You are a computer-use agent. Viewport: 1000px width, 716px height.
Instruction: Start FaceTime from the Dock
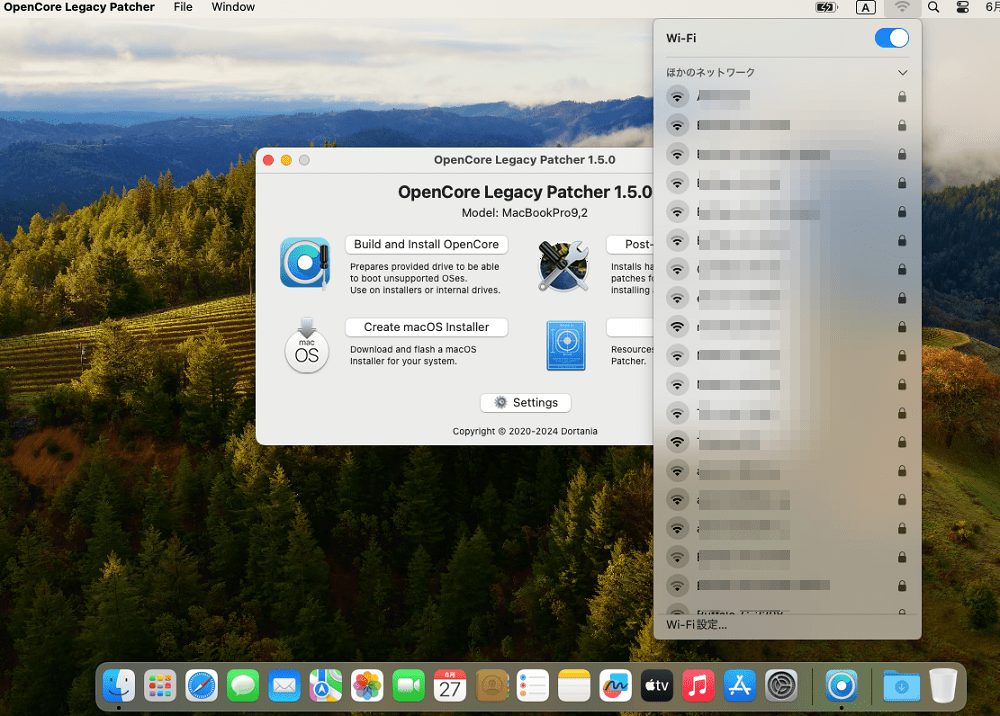(409, 685)
